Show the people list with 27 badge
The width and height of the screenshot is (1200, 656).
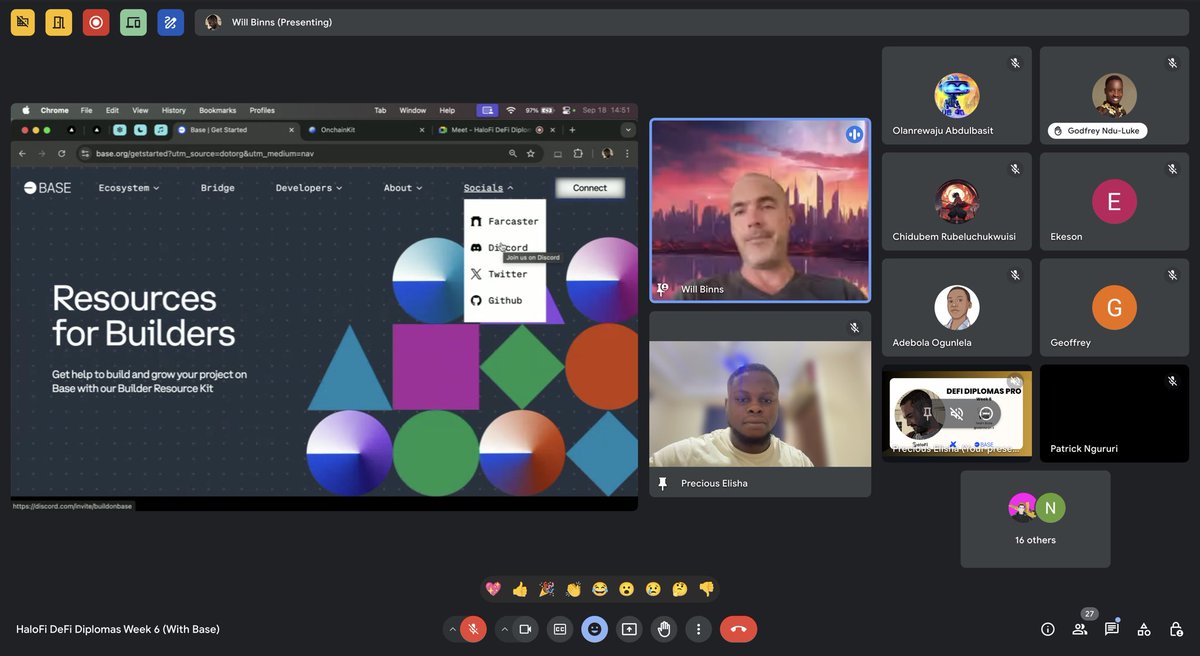[1080, 629]
